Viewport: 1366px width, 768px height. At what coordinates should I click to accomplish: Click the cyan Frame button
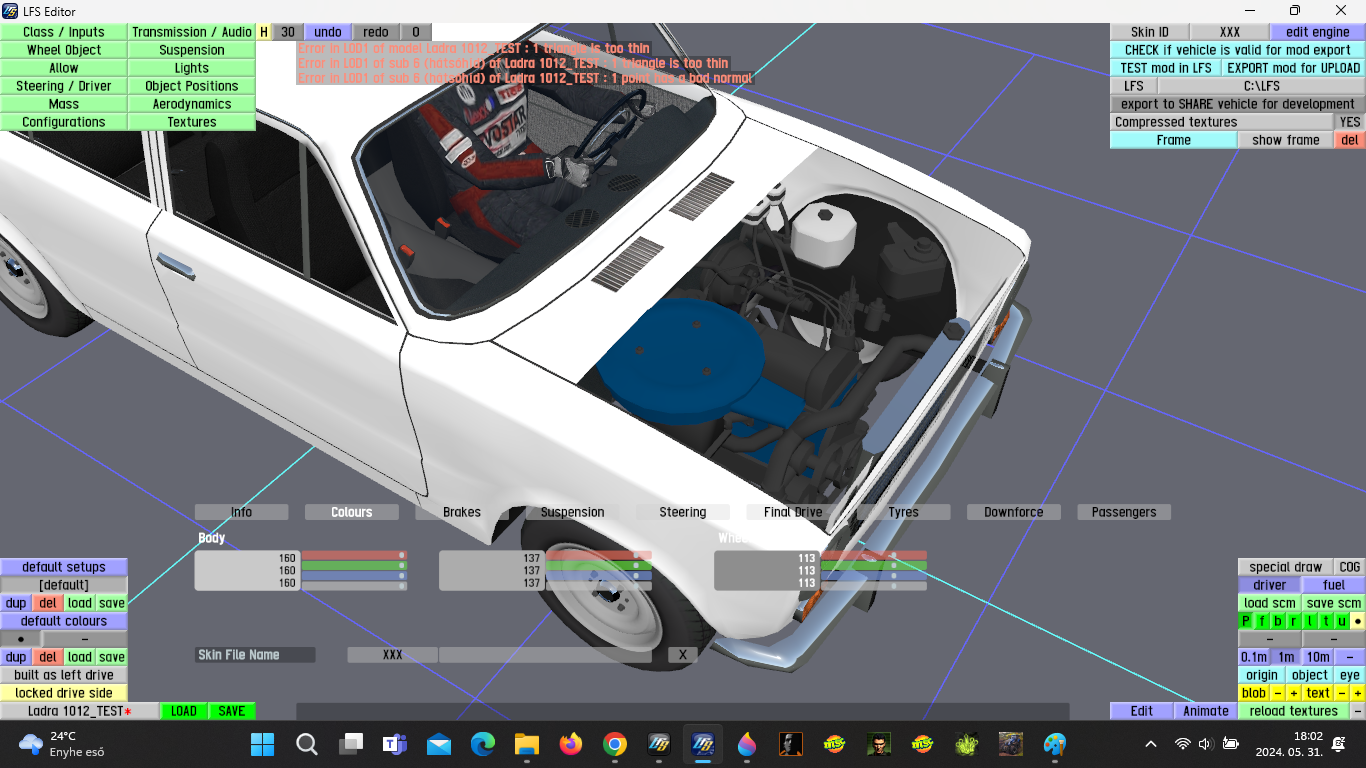[1174, 140]
